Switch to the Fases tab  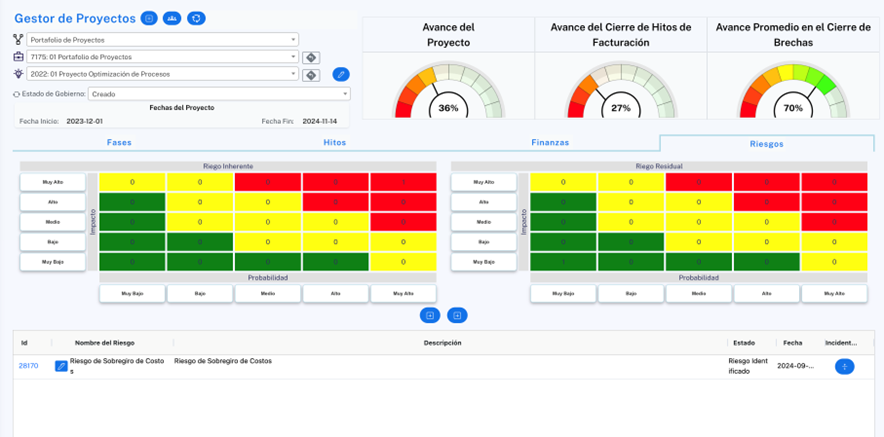(x=119, y=143)
